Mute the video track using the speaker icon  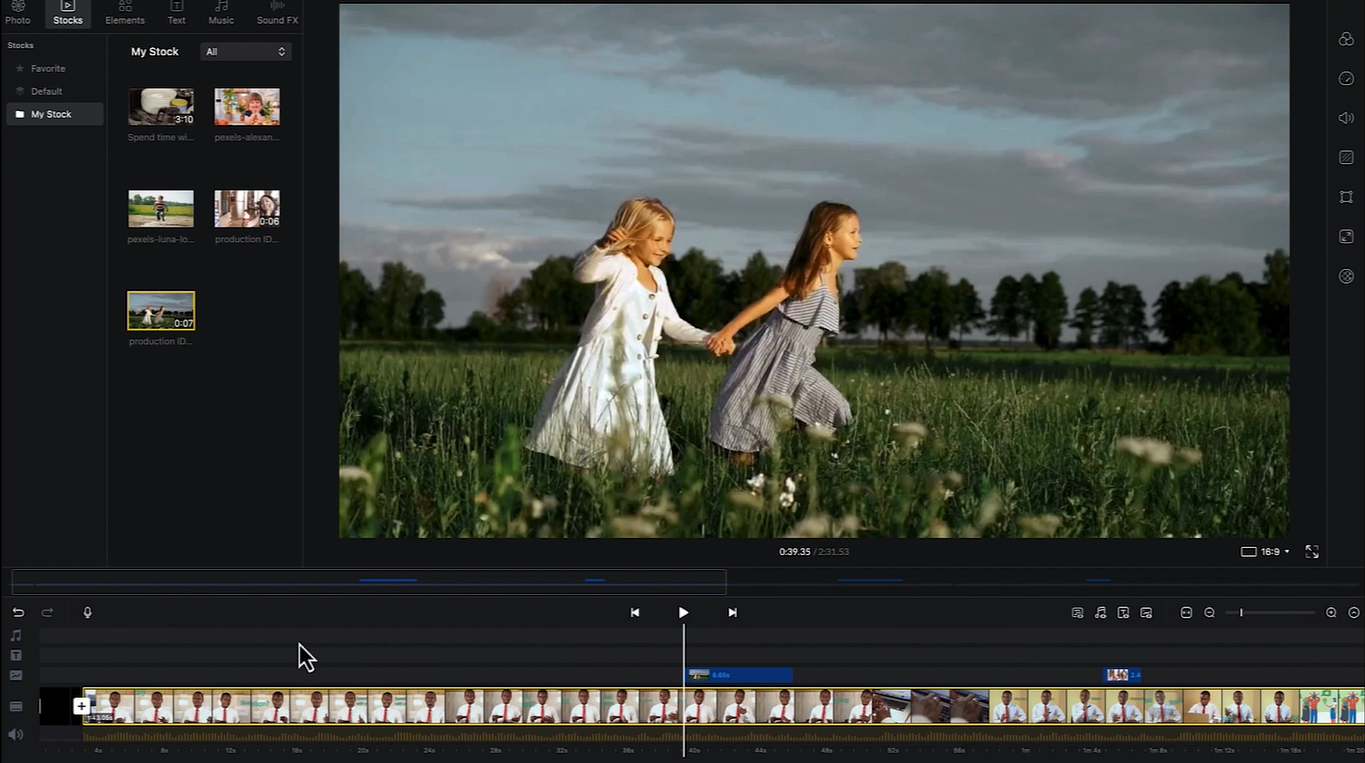pyautogui.click(x=15, y=733)
